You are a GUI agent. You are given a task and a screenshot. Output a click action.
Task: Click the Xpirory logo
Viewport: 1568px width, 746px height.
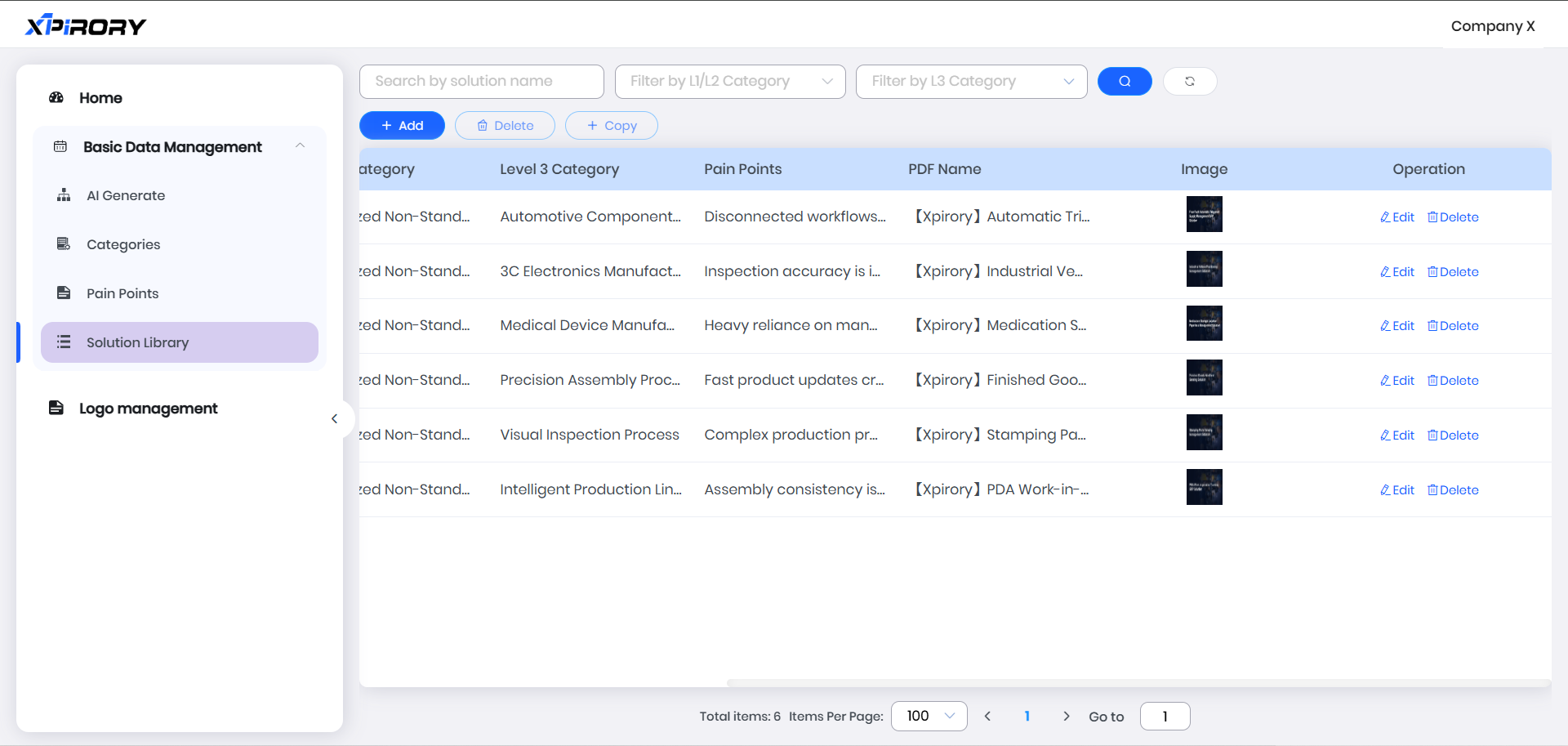click(86, 26)
